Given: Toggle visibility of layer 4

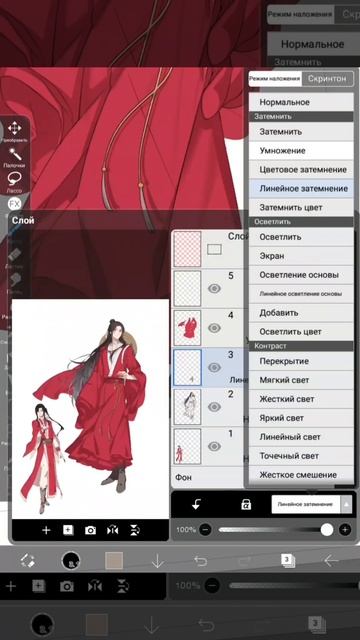Looking at the screenshot, I should 214,328.
